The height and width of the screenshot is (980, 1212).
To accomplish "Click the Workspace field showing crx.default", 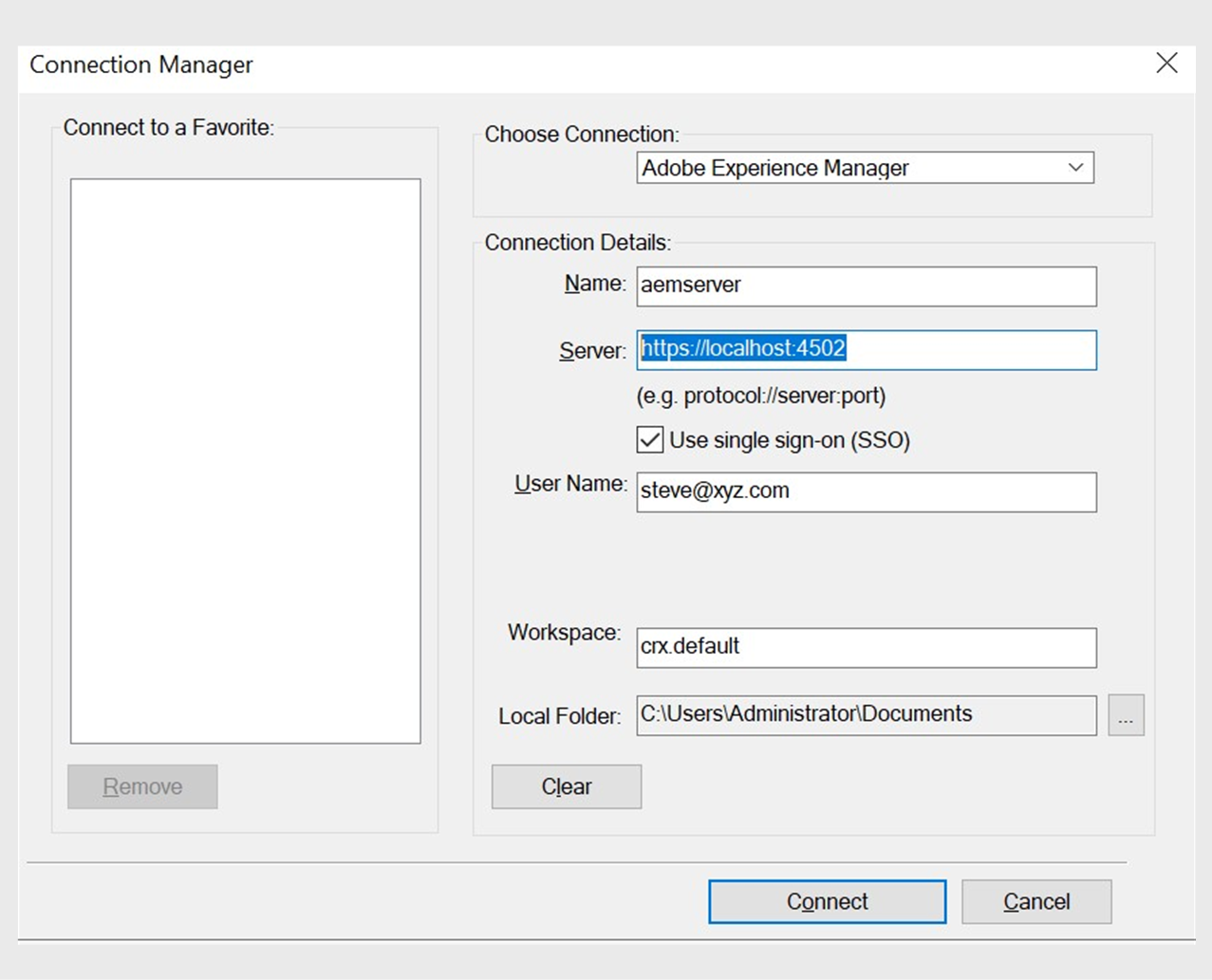I will tap(866, 647).
